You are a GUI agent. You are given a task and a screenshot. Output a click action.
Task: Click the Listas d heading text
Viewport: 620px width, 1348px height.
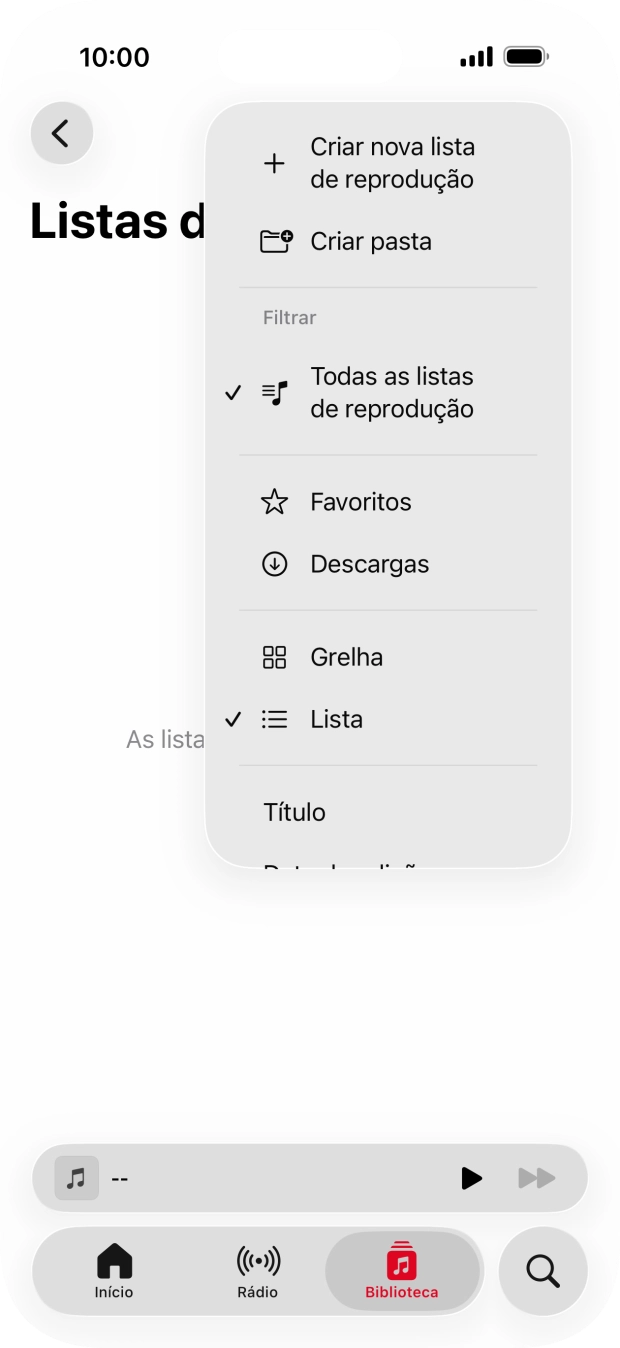(118, 222)
